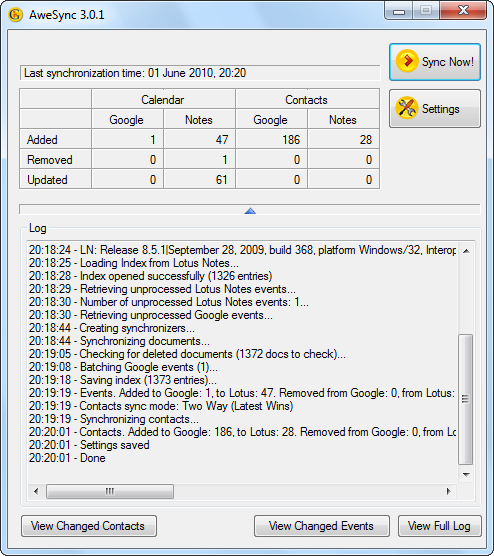Select the Calendar column header
The image size is (494, 556).
(x=163, y=100)
